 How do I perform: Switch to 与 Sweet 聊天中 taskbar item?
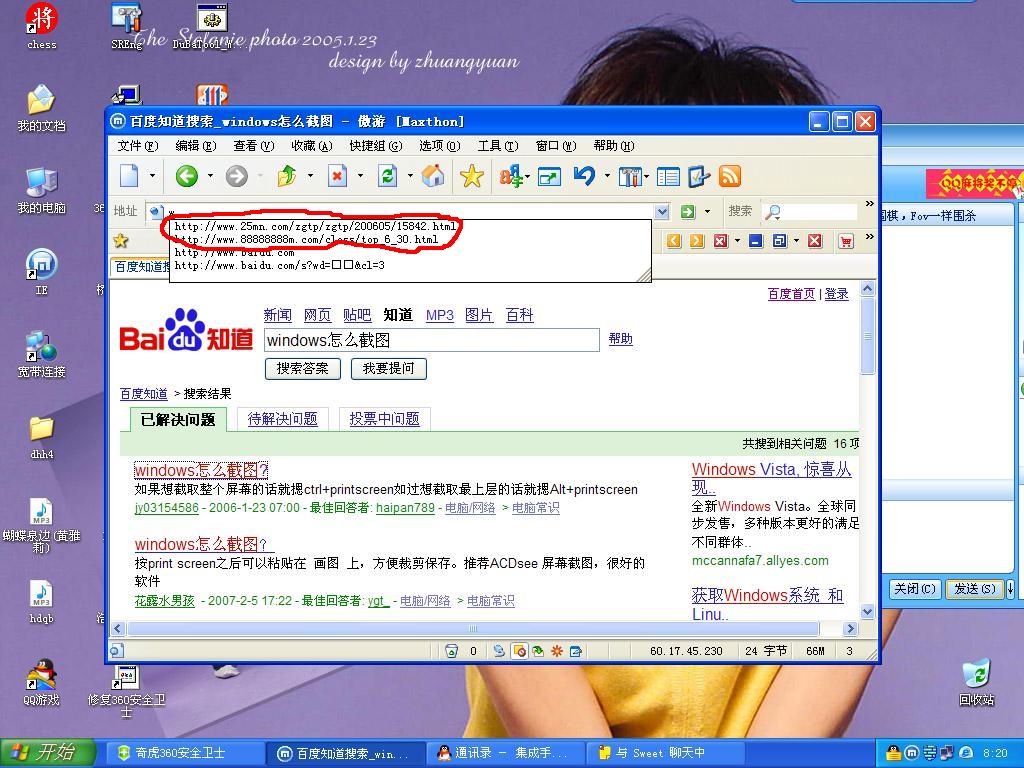665,753
